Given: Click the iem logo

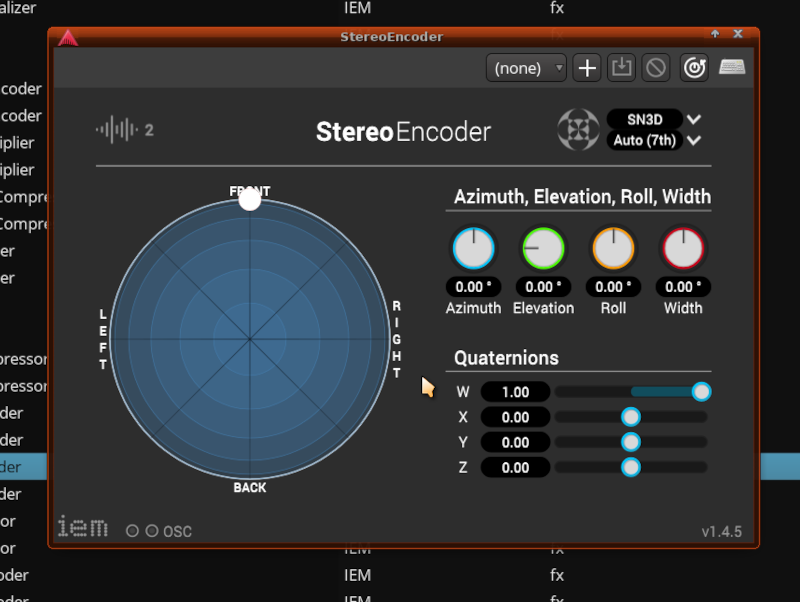Looking at the screenshot, I should pos(82,527).
